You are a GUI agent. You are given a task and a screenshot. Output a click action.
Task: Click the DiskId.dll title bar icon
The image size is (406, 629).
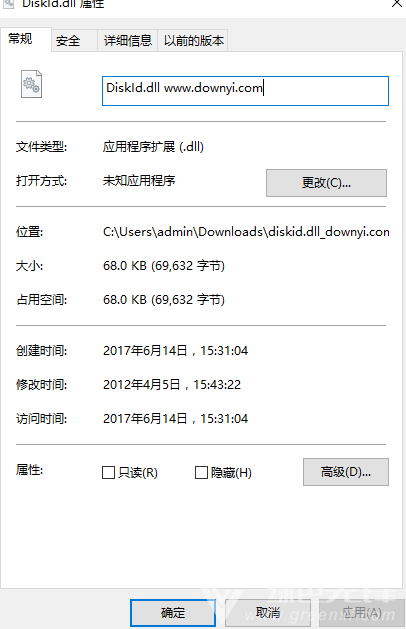click(x=8, y=4)
